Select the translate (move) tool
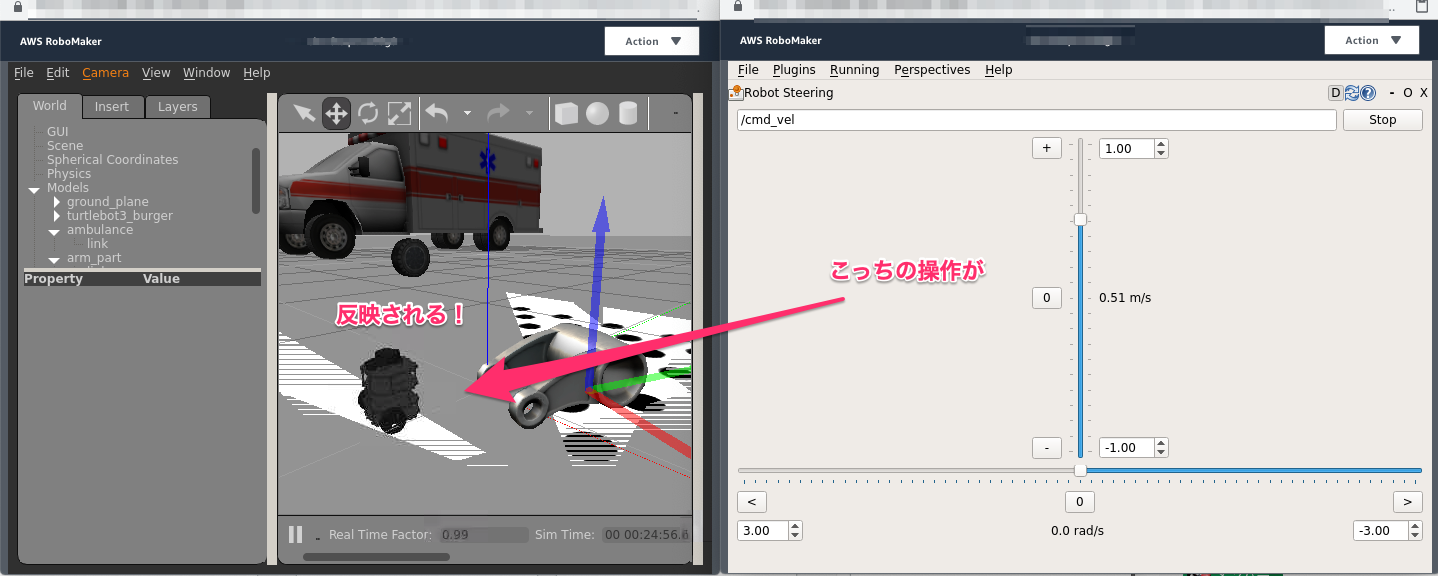The image size is (1438, 576). [x=336, y=113]
